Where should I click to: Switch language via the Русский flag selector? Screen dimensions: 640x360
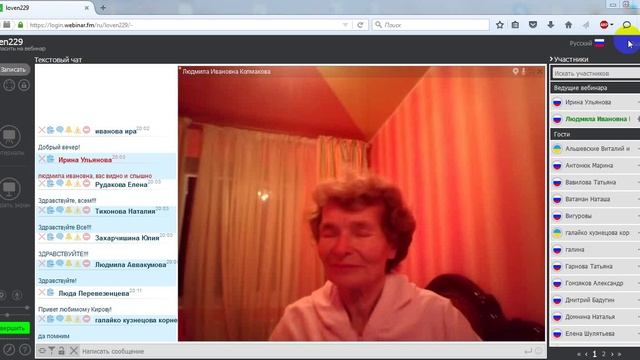[x=587, y=43]
